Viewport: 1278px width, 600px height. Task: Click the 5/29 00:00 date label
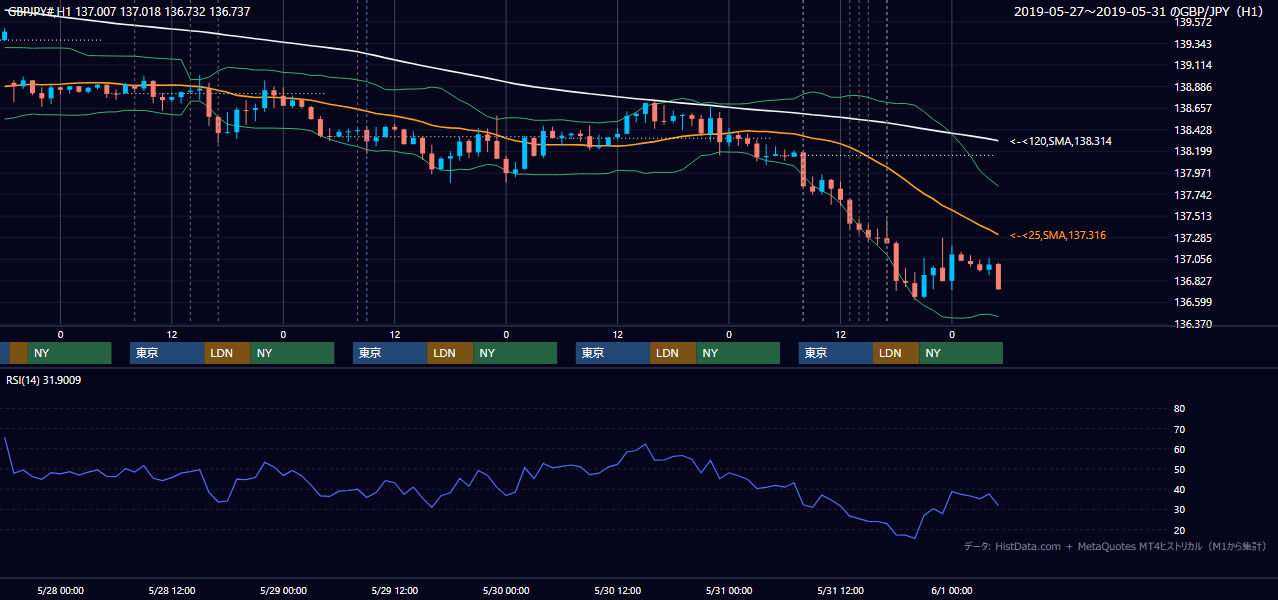tap(283, 590)
